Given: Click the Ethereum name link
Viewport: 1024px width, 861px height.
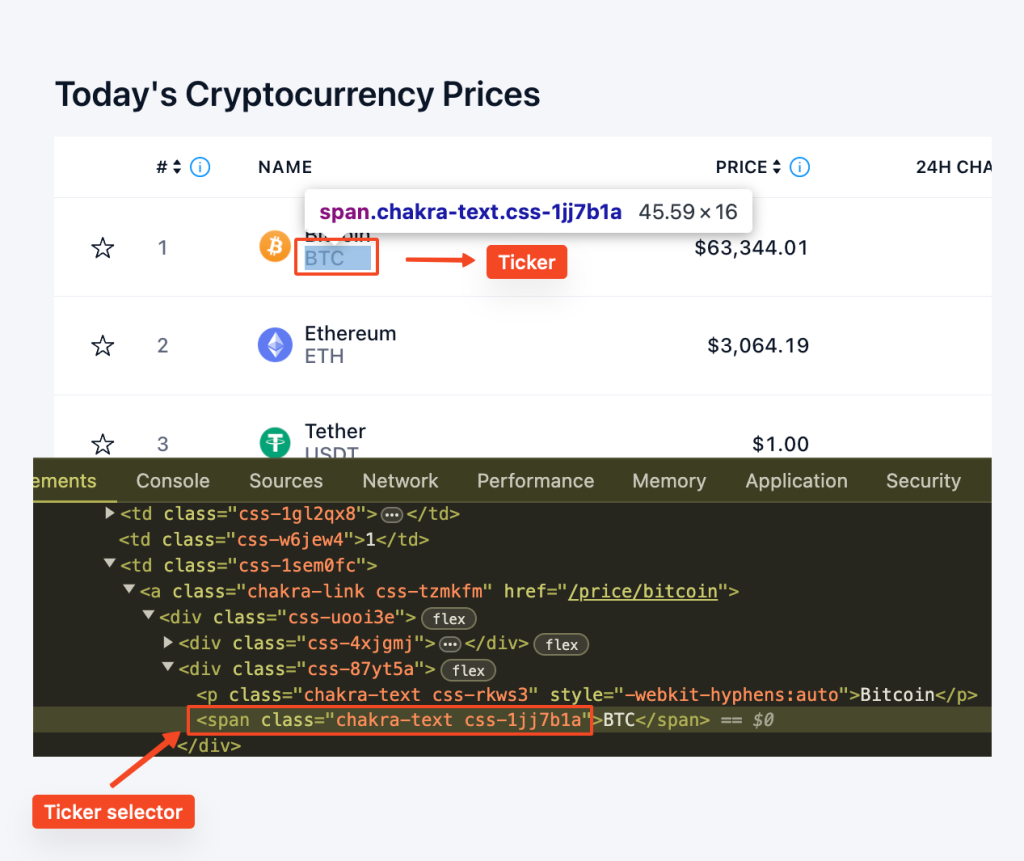Looking at the screenshot, I should (x=350, y=333).
